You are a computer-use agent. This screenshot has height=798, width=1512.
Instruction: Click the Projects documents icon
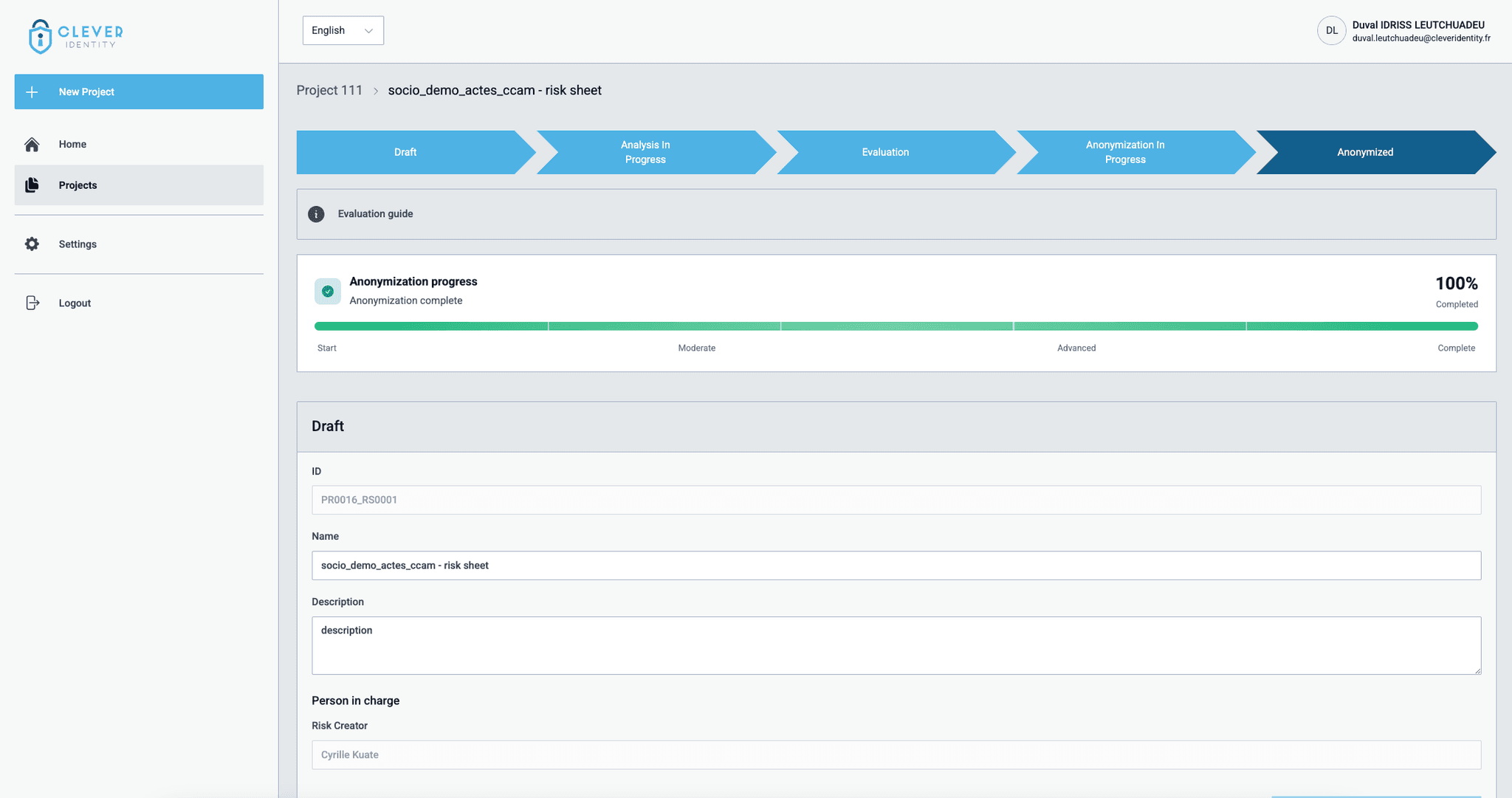[x=32, y=185]
